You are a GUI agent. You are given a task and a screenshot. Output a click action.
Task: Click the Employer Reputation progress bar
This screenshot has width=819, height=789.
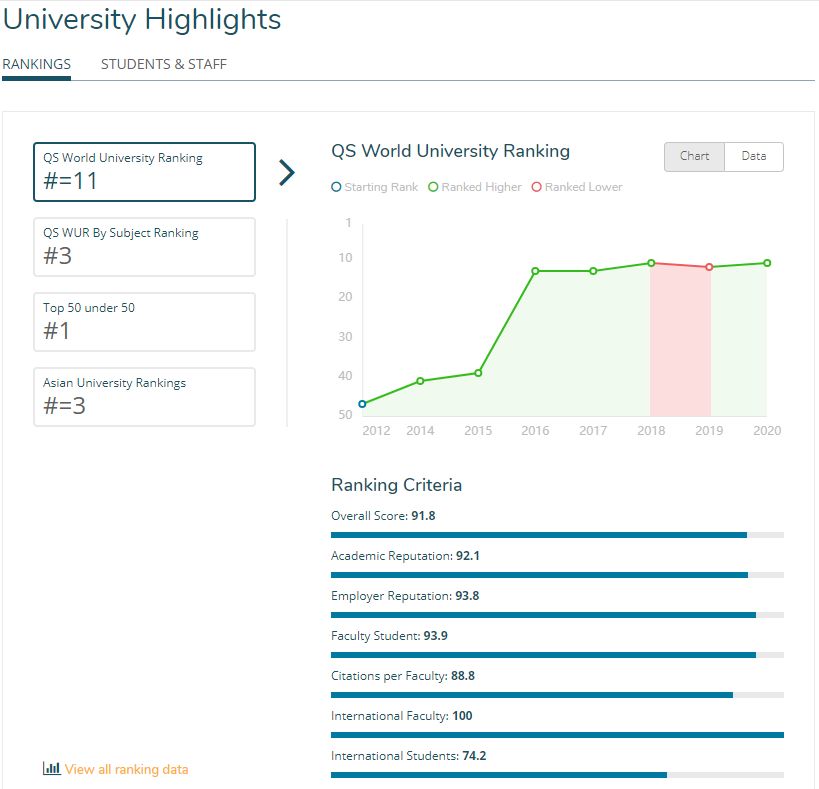[x=557, y=615]
